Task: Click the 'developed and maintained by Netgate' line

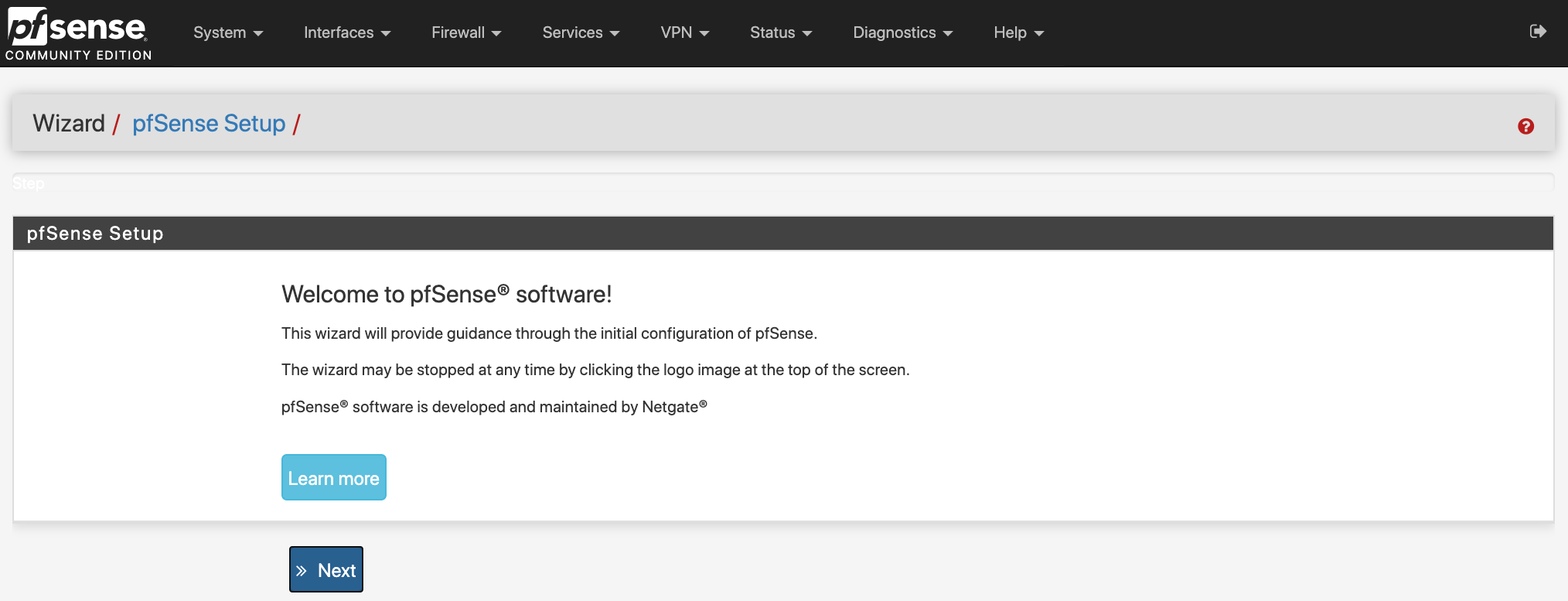Action: pyautogui.click(x=494, y=407)
